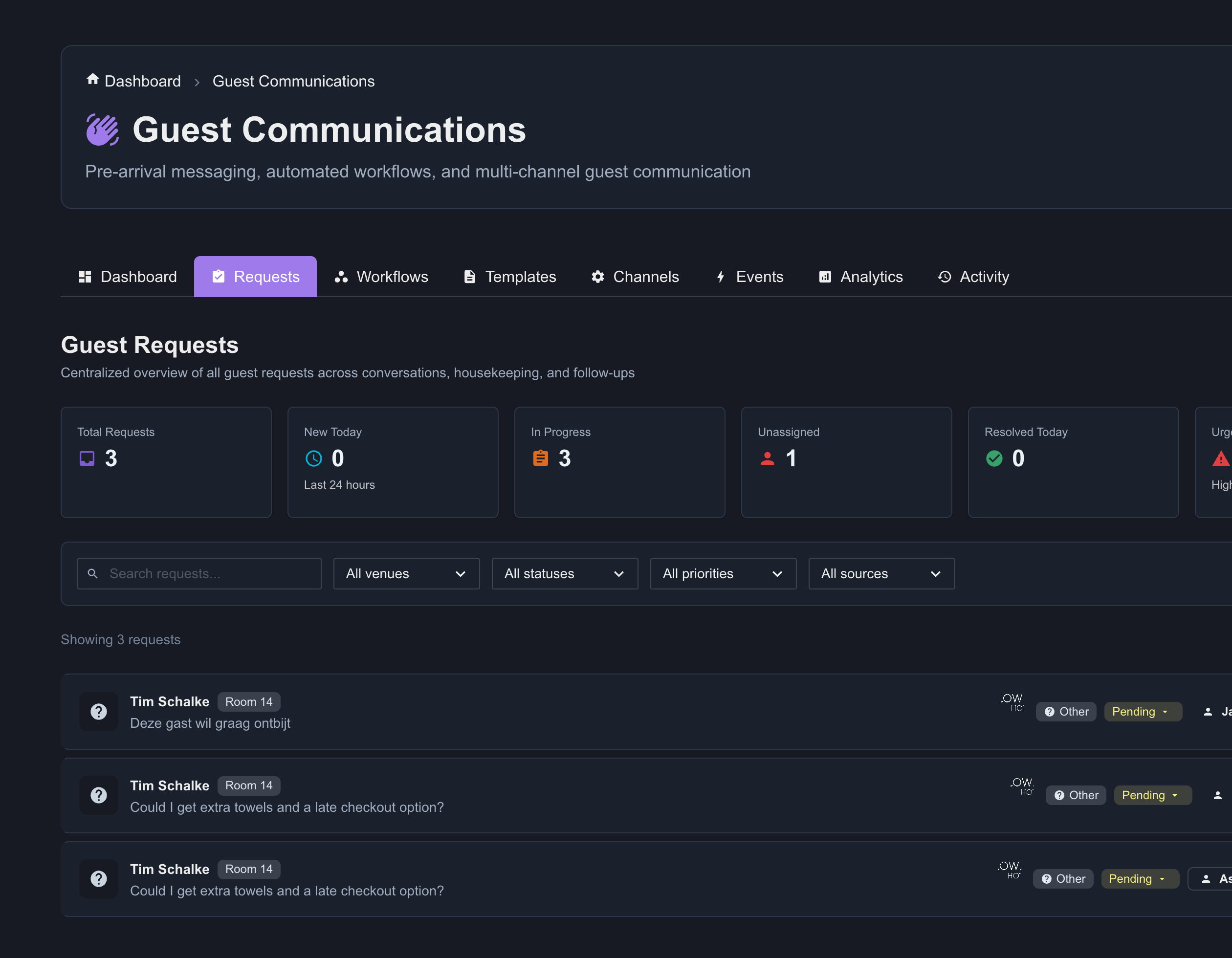Image resolution: width=1232 pixels, height=958 pixels.
Task: Click the New Today clock icon
Action: coord(314,458)
